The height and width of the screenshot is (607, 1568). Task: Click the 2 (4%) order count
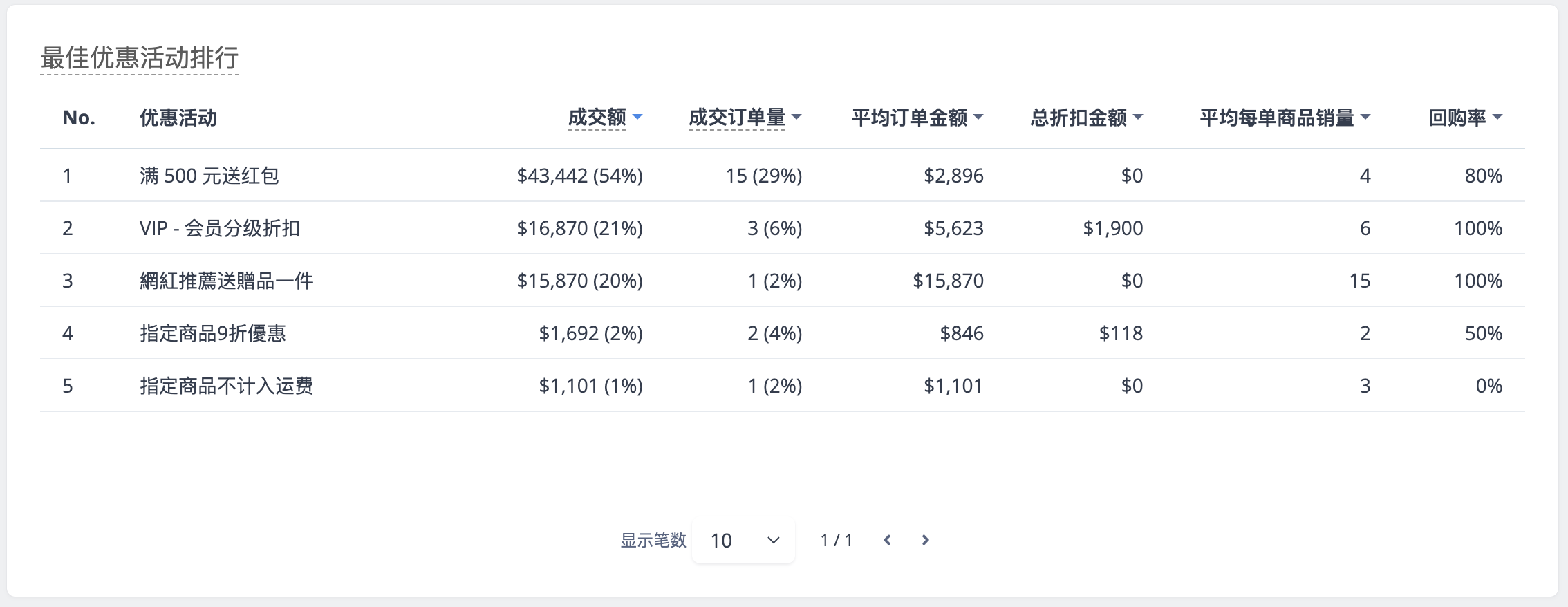(x=775, y=333)
